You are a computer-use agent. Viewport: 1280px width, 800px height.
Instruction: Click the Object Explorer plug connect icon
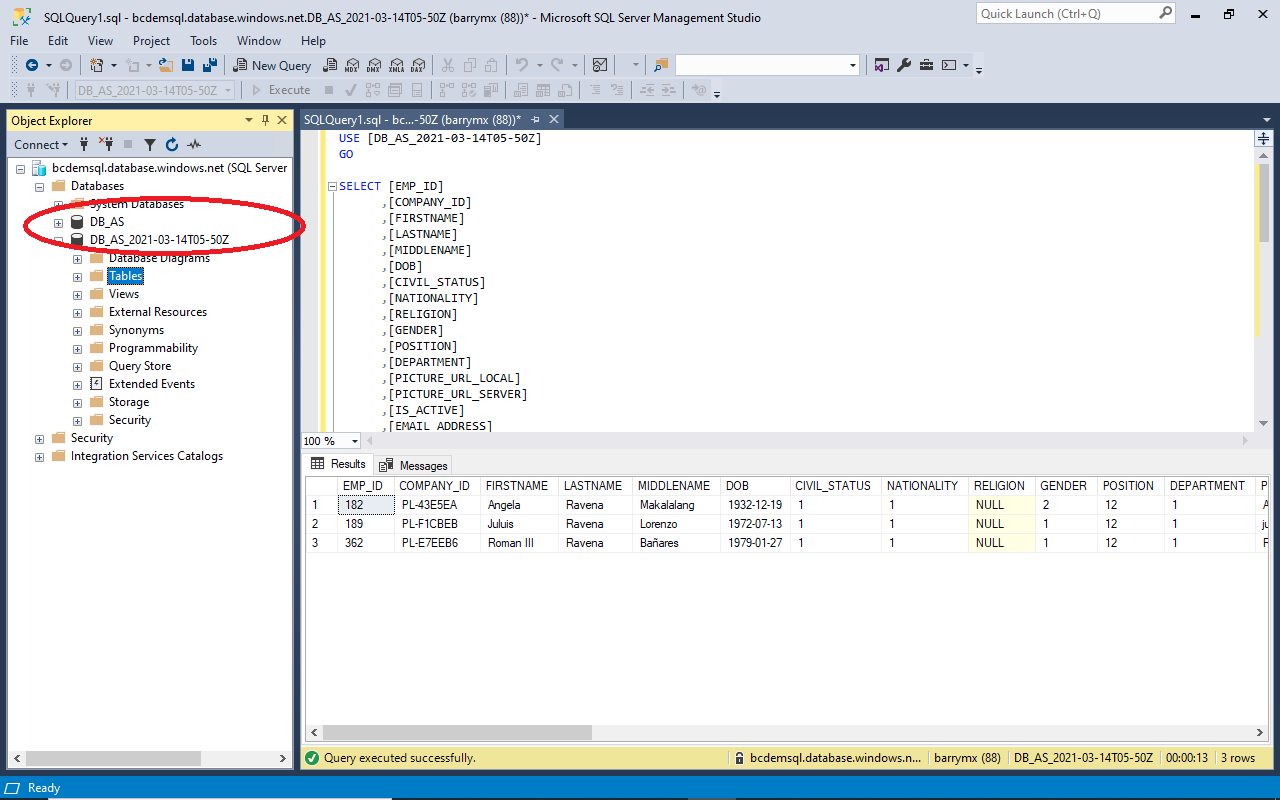(84, 144)
